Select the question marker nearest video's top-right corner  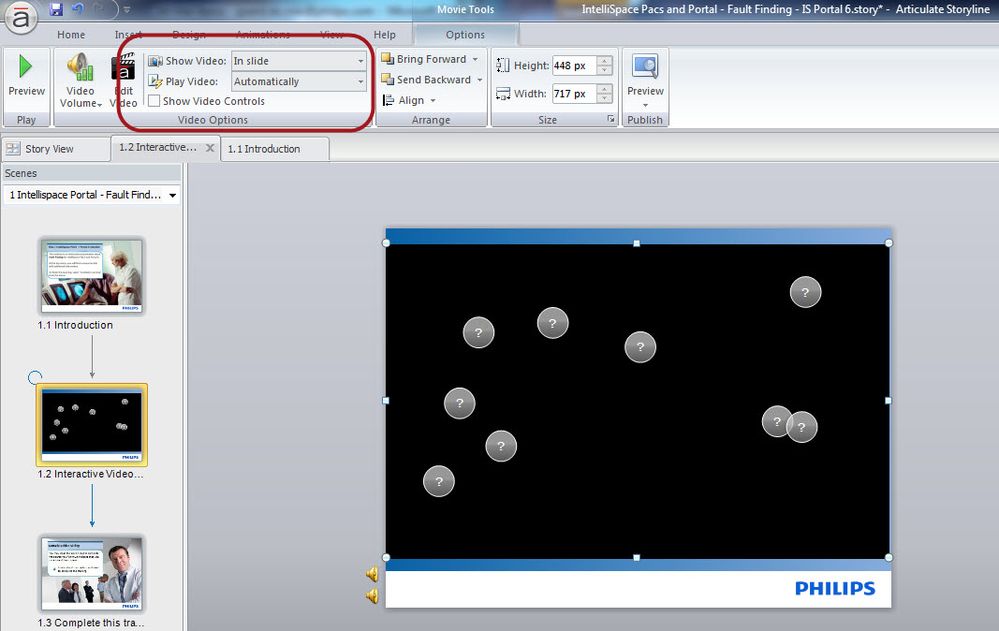805,292
